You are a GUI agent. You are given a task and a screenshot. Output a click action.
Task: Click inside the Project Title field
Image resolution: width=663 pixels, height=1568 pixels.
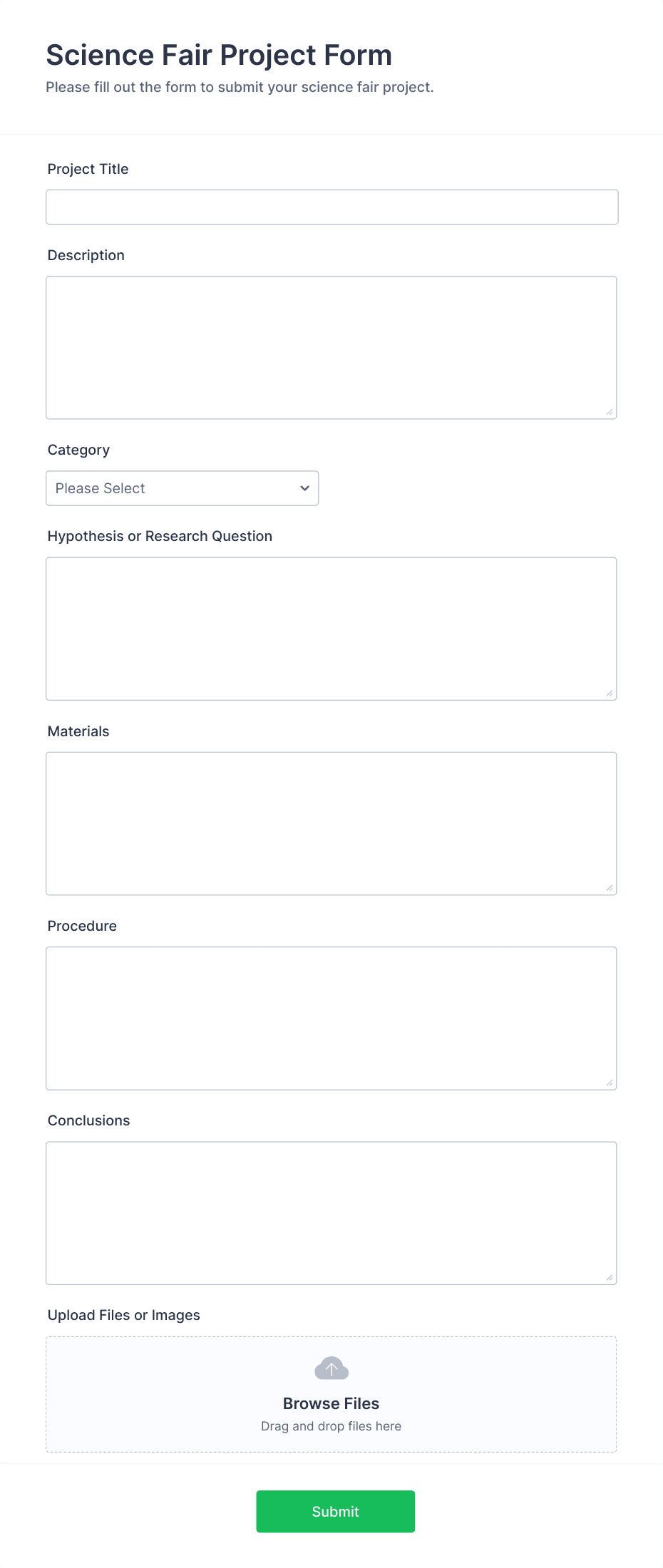coord(331,207)
